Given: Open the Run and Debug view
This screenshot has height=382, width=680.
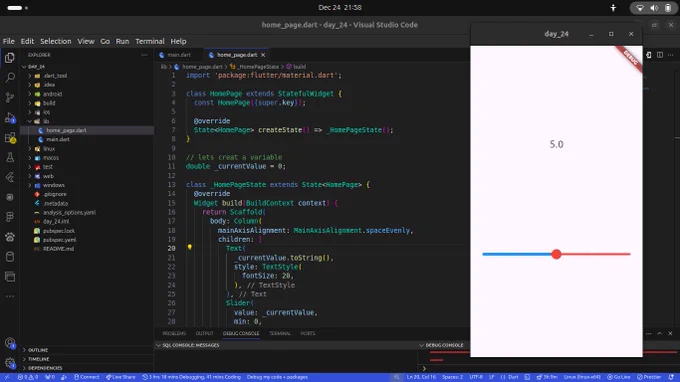Looking at the screenshot, I should click(10, 118).
